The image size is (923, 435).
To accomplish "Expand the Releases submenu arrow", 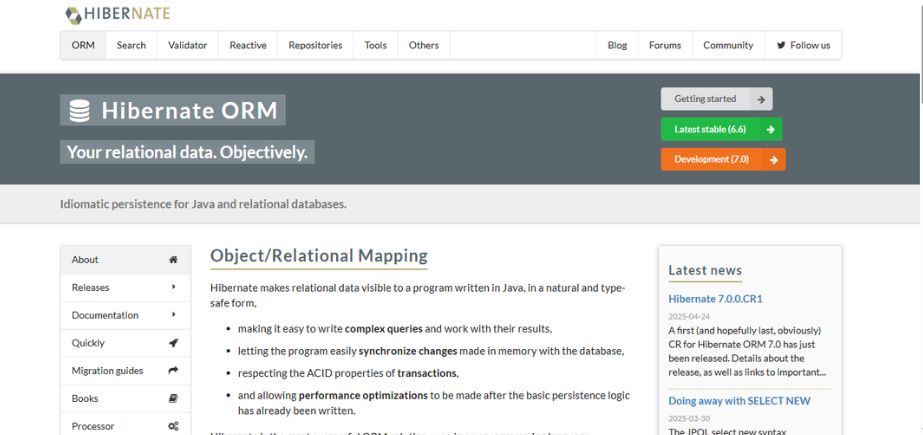I will 174,287.
